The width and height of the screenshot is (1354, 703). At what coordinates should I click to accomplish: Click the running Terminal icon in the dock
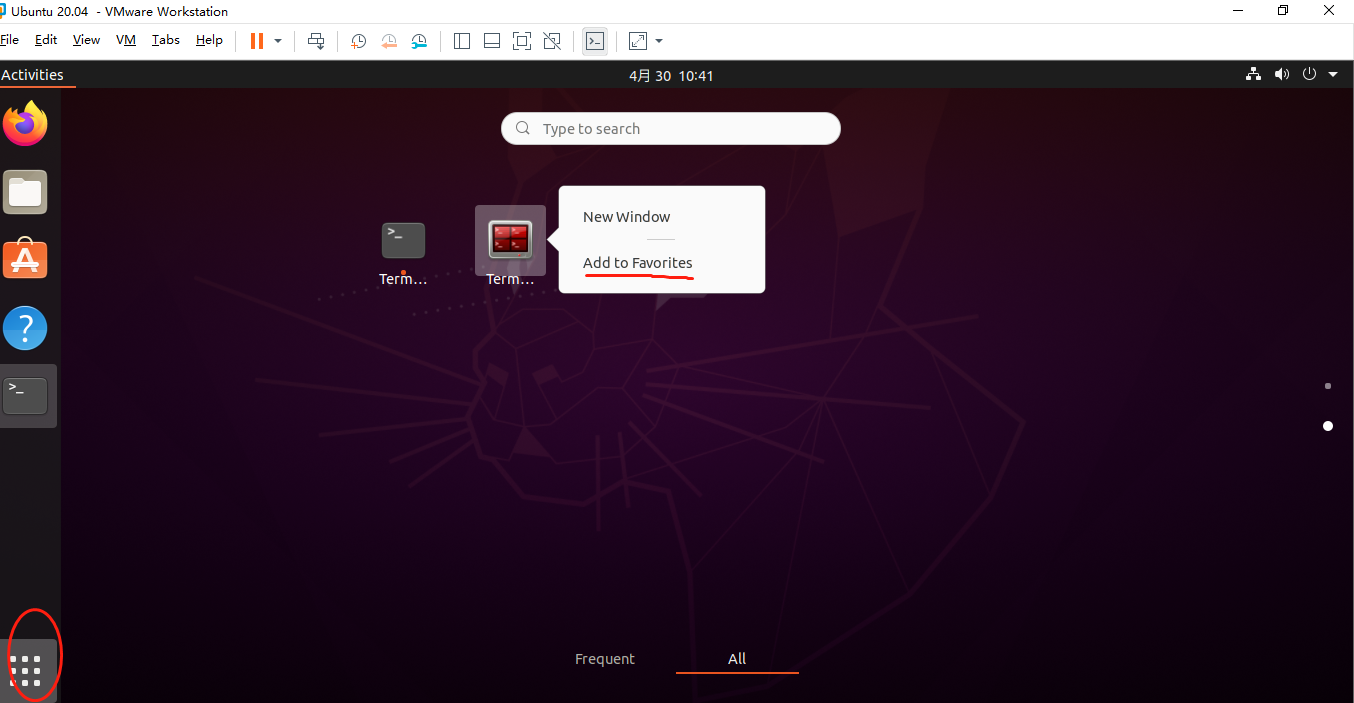pyautogui.click(x=26, y=396)
